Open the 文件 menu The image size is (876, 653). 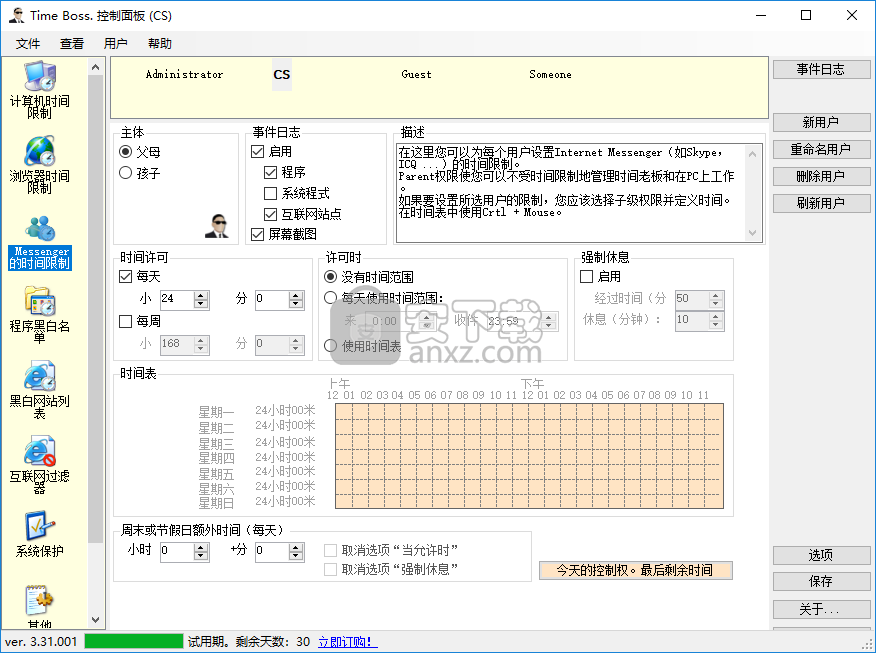click(28, 44)
